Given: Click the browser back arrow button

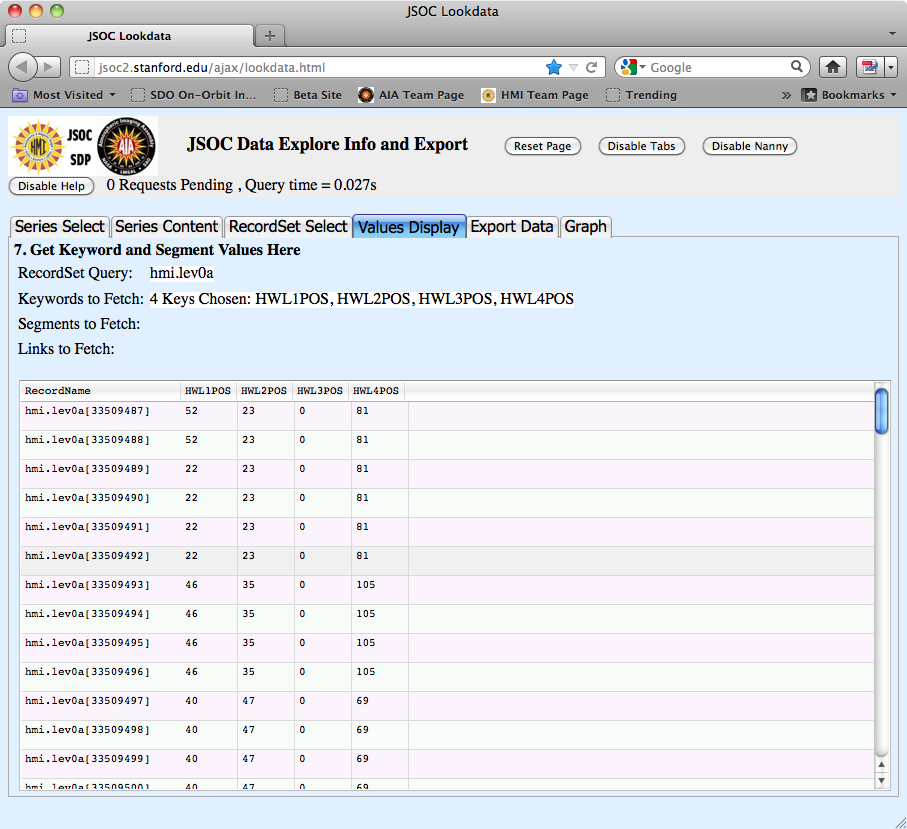Looking at the screenshot, I should tap(23, 67).
